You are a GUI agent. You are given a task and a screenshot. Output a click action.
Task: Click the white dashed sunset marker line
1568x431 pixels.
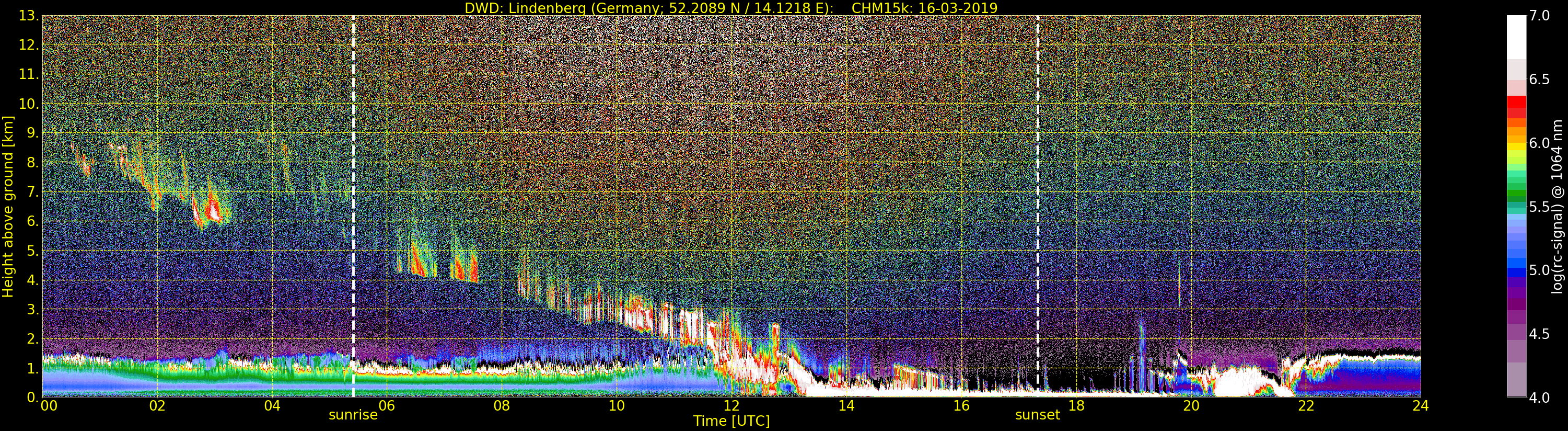point(1037,206)
